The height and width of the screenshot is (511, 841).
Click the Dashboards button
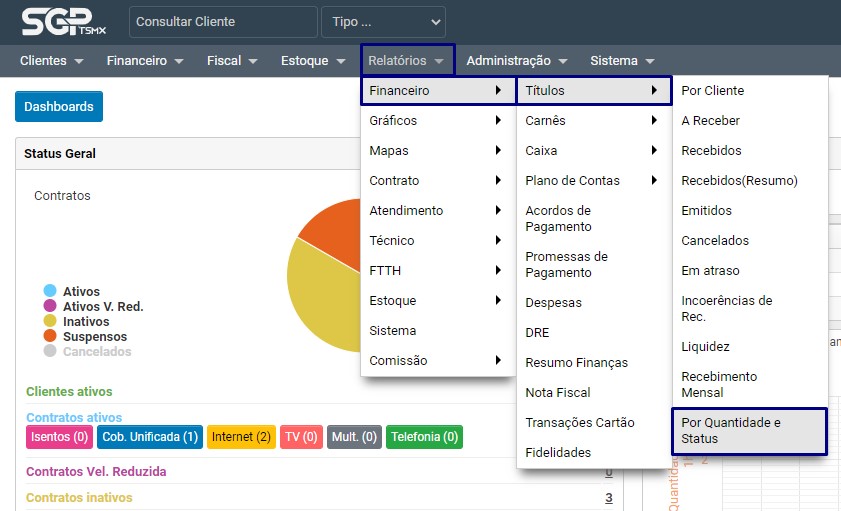[59, 107]
